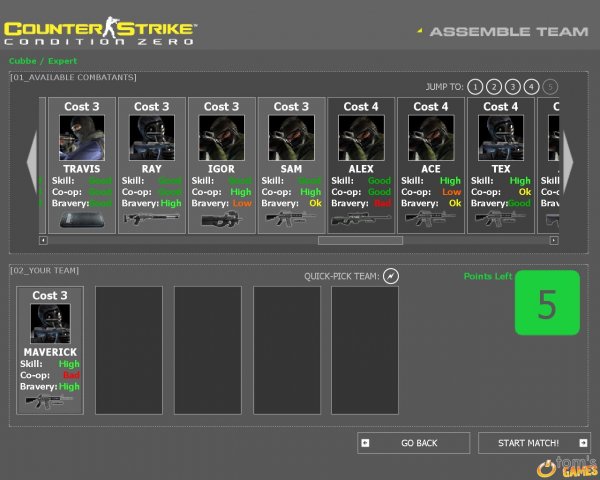Click the ALEX name label
The height and width of the screenshot is (480, 600).
pyautogui.click(x=361, y=169)
